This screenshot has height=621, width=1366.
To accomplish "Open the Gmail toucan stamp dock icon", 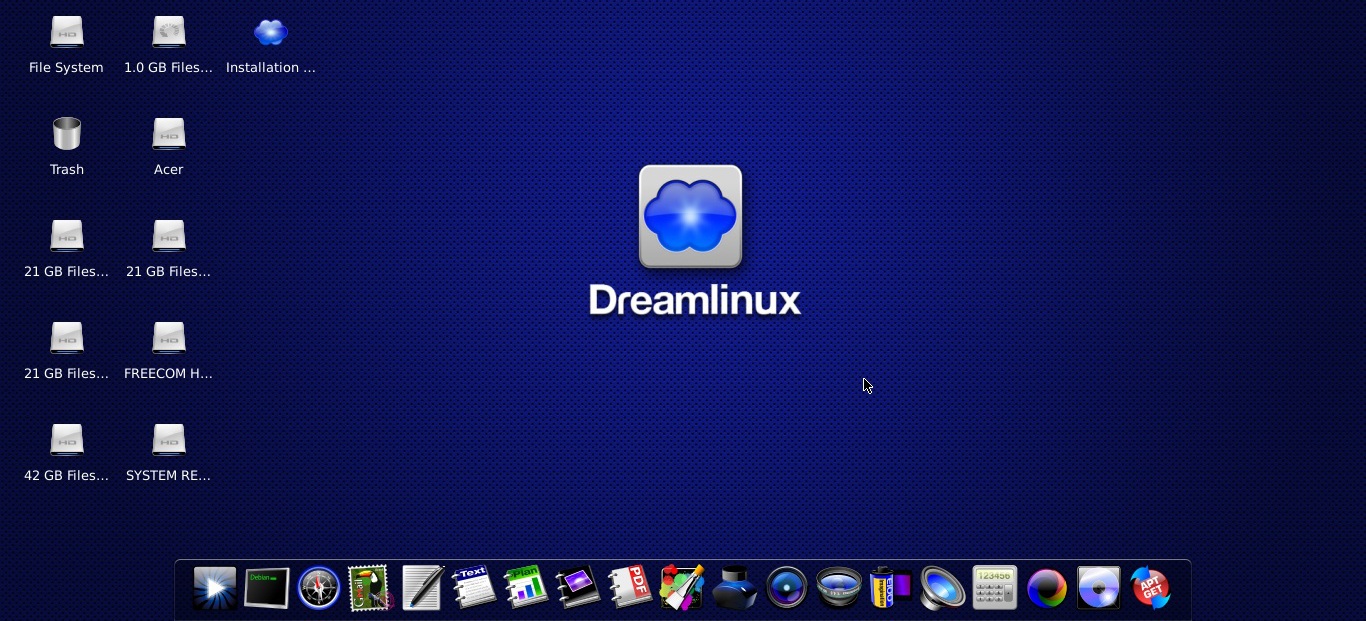I will (x=371, y=588).
